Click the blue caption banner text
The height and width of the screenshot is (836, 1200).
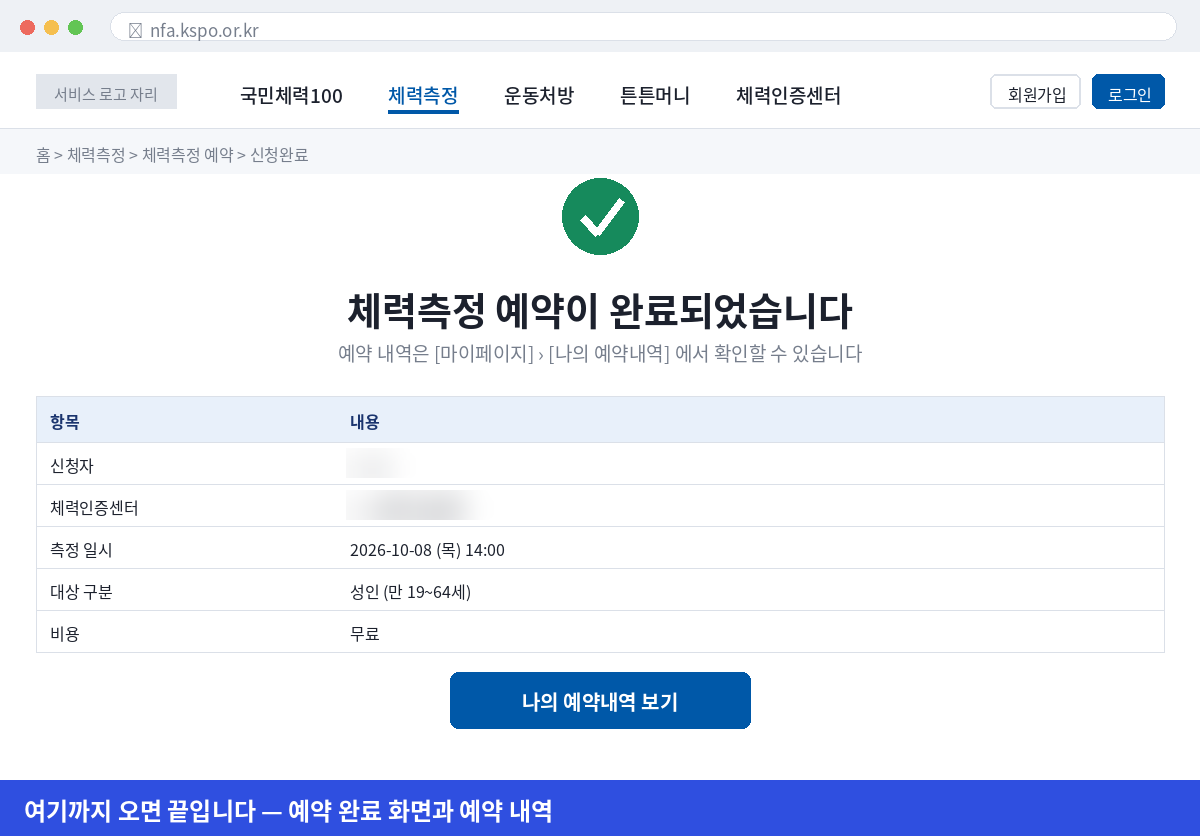pyautogui.click(x=288, y=810)
